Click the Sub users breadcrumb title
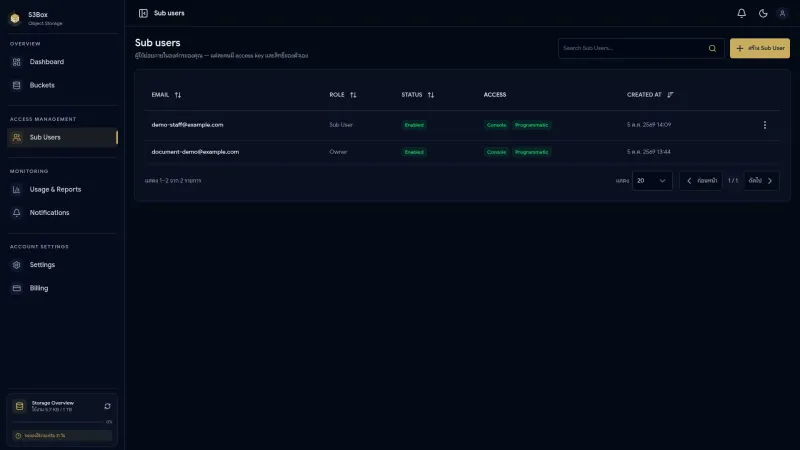The width and height of the screenshot is (800, 450). coord(169,13)
